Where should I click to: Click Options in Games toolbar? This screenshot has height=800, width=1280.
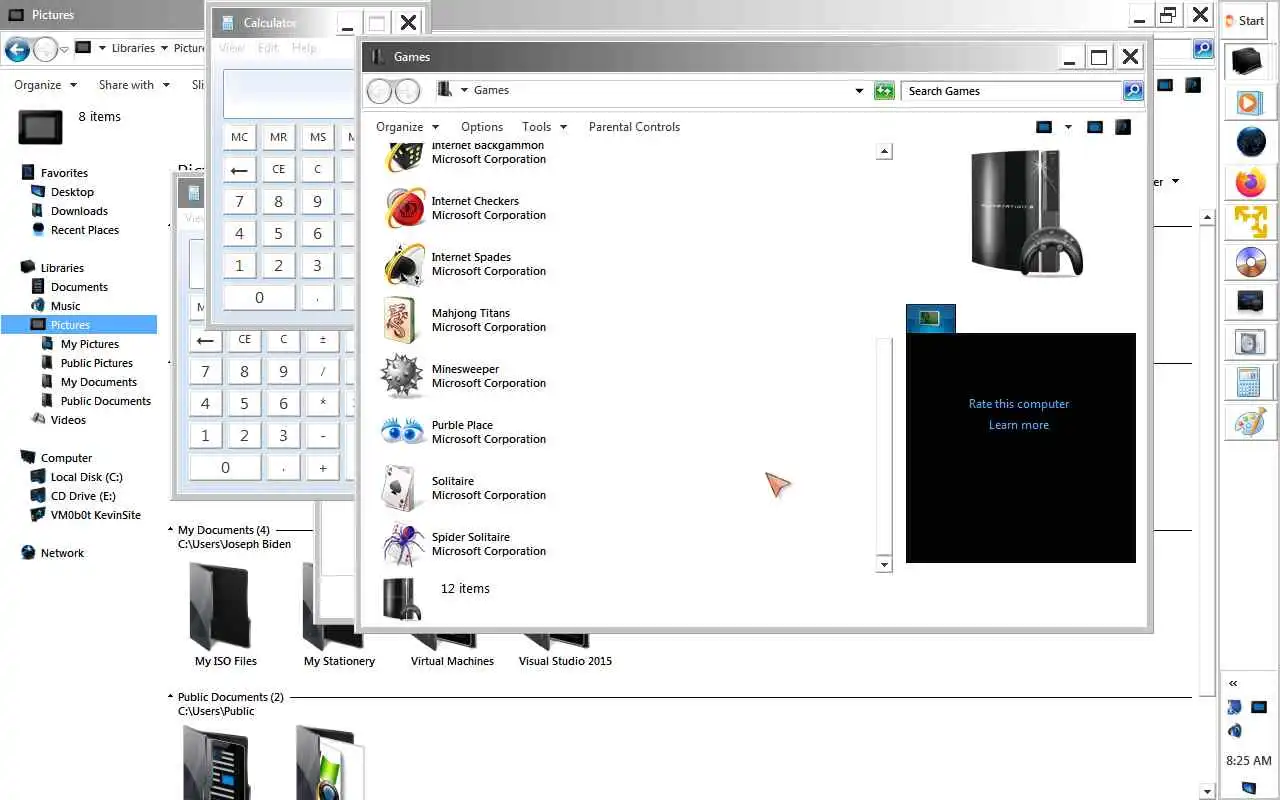(x=482, y=127)
